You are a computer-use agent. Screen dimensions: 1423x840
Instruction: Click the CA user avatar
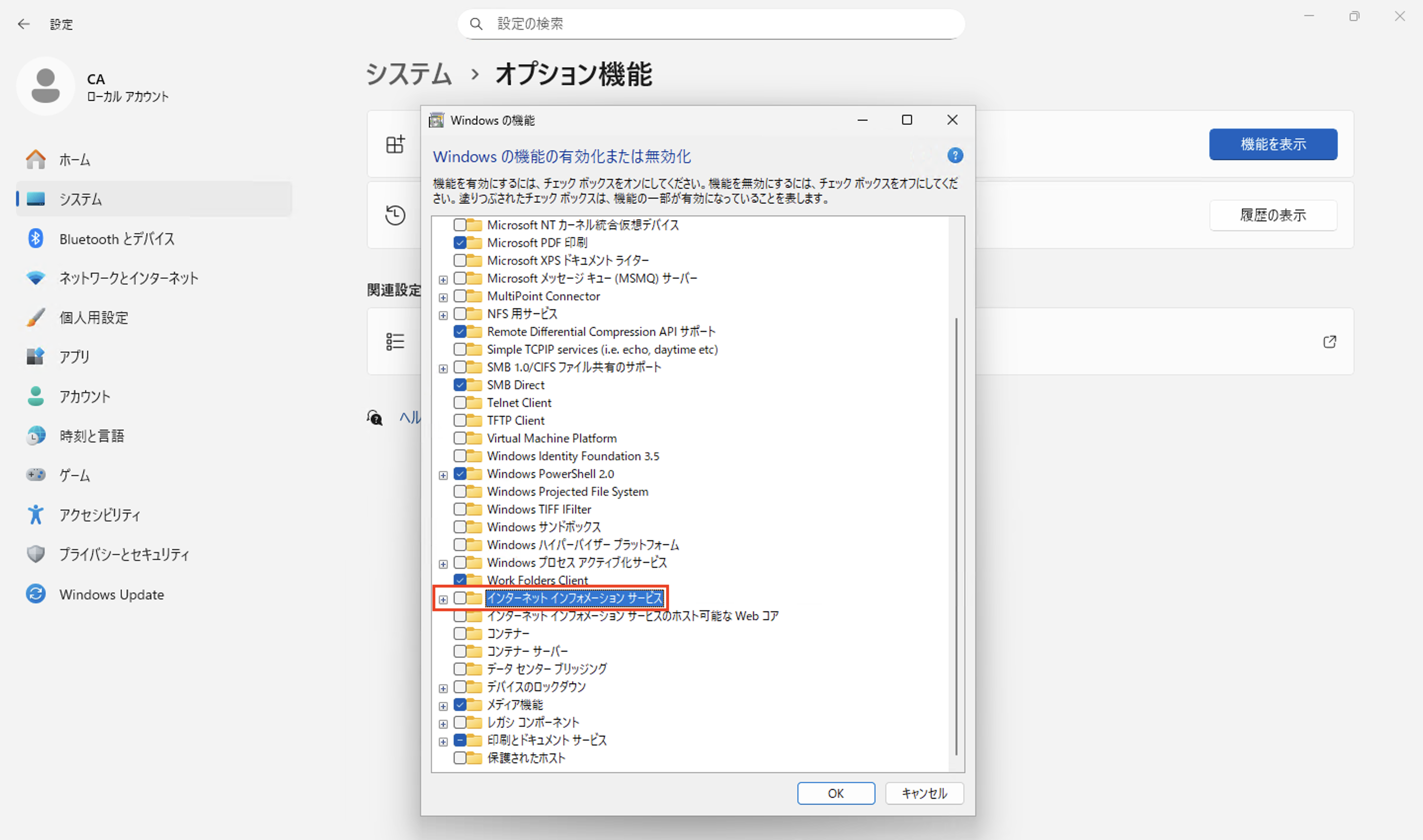45,86
